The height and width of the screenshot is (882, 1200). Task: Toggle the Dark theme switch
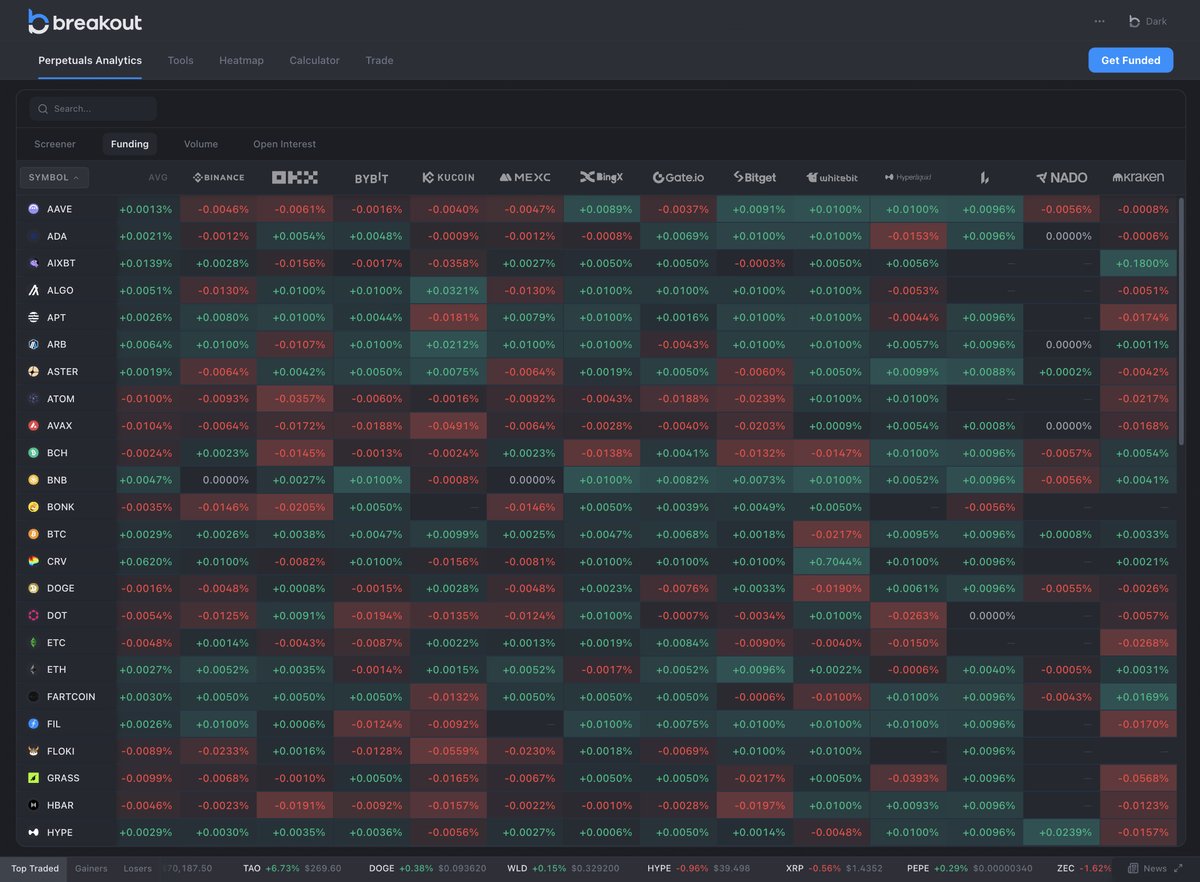(1148, 21)
